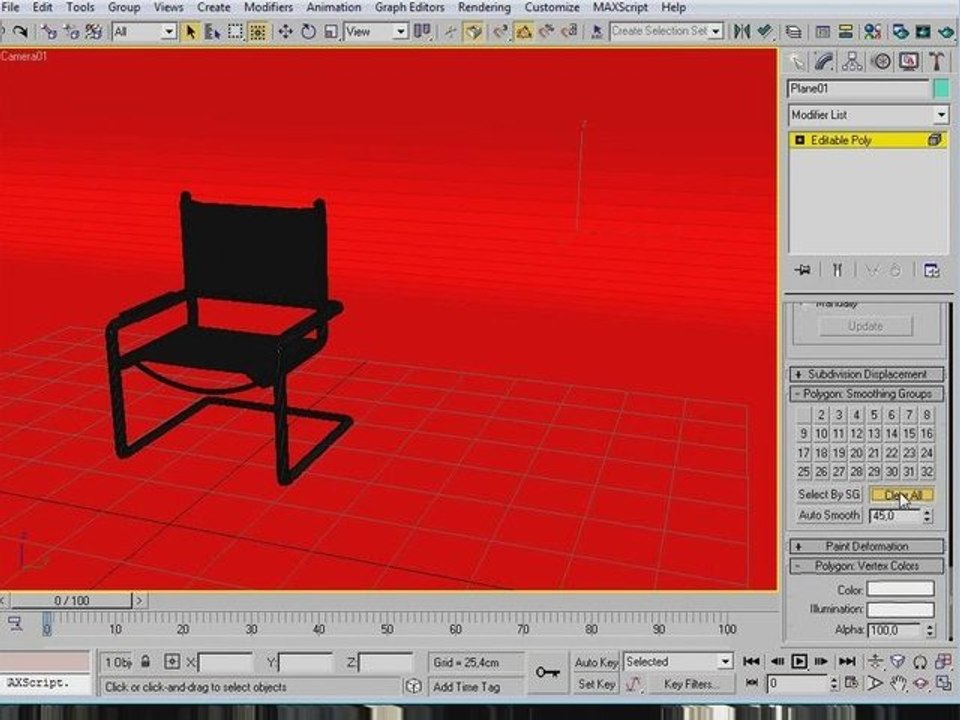Click the Plane01 object name field
Viewport: 960px width, 720px height.
tap(858, 89)
